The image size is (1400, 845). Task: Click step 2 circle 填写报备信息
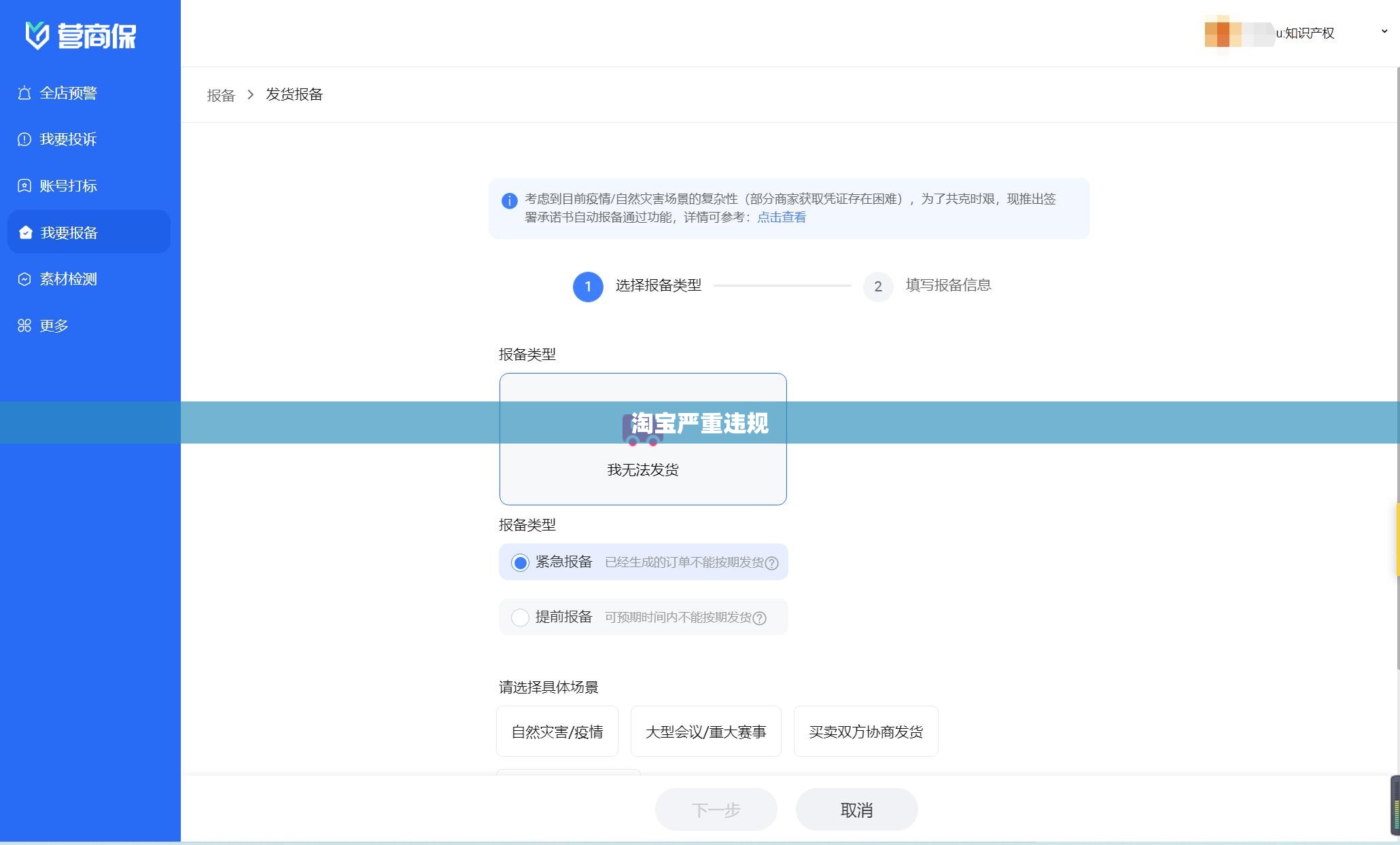(878, 287)
